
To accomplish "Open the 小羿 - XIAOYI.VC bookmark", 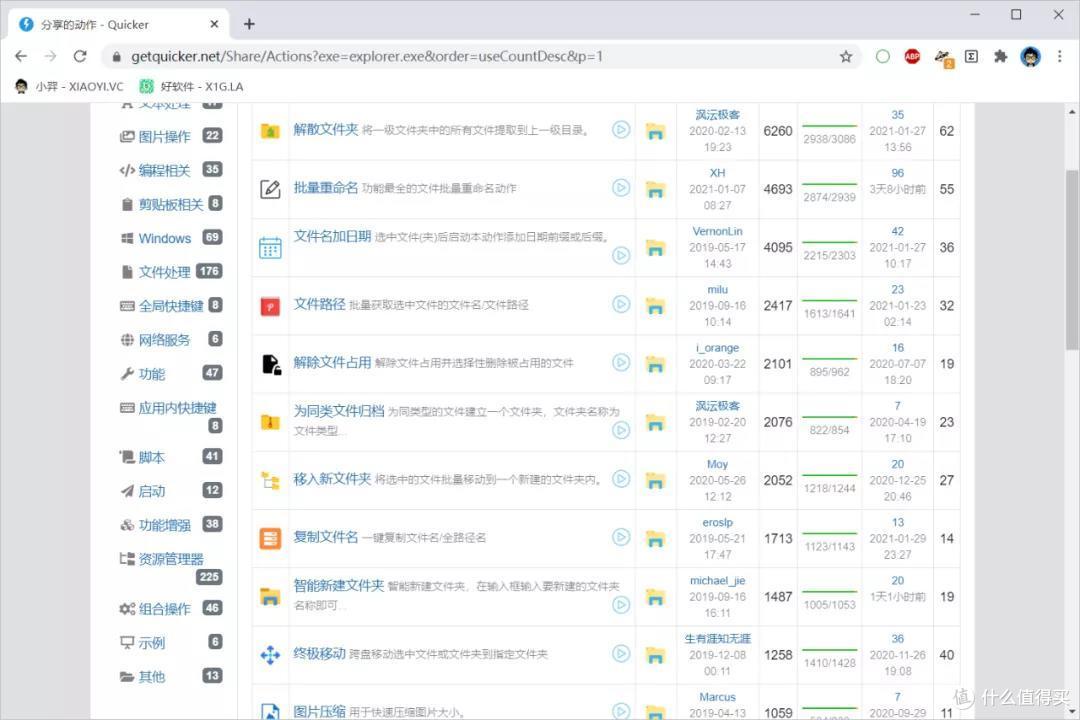I will click(x=68, y=87).
